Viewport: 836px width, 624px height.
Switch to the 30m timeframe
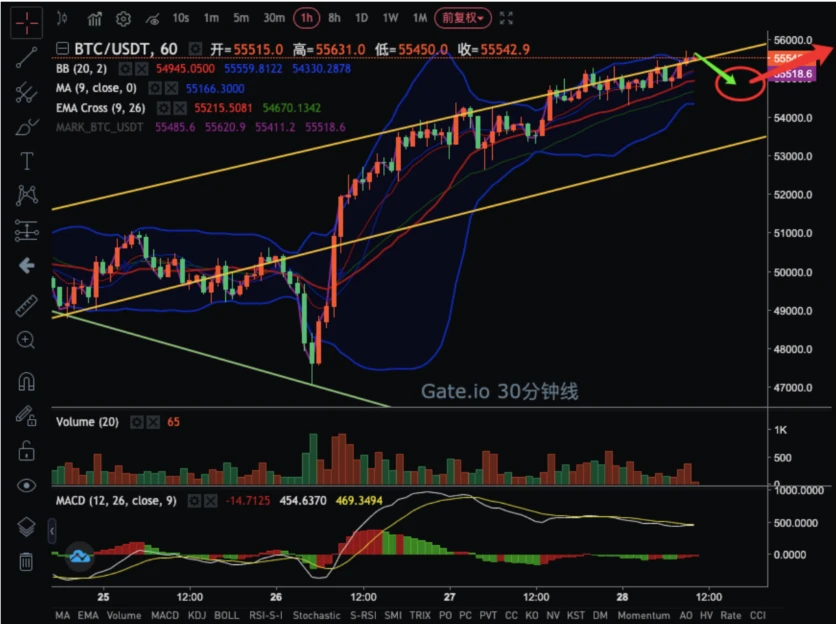click(x=273, y=18)
